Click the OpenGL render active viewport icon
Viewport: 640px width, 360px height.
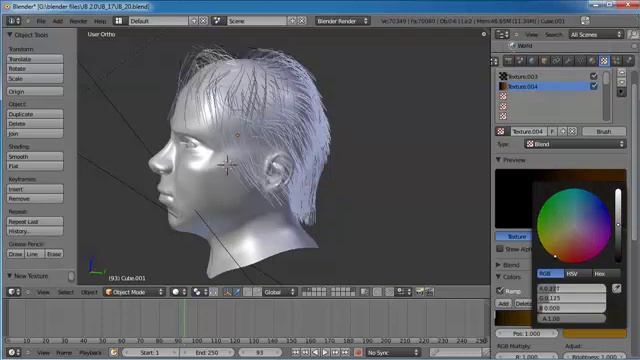tap(420, 292)
